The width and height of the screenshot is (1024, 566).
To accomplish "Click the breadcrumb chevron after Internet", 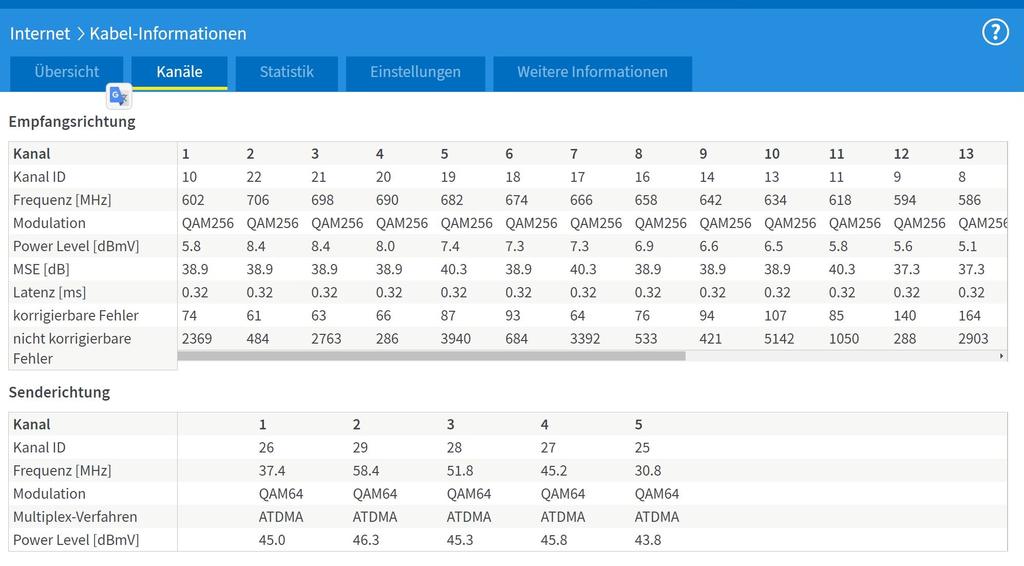I will pyautogui.click(x=80, y=34).
